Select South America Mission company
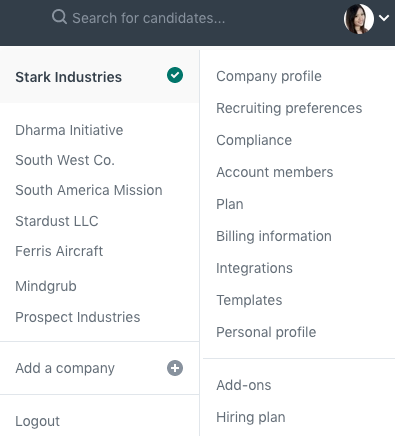395x436 pixels. coord(89,190)
